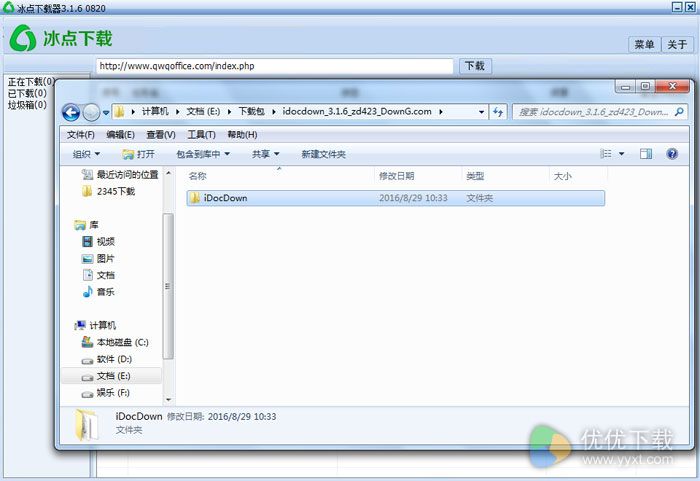
Task: Click the folder icon in address bar
Action: coord(119,112)
